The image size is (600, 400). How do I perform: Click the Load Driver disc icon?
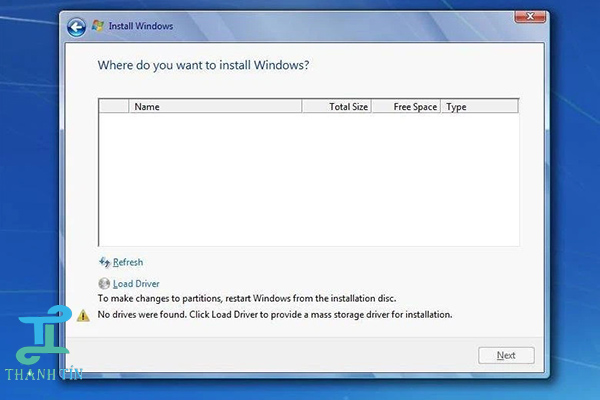point(104,284)
